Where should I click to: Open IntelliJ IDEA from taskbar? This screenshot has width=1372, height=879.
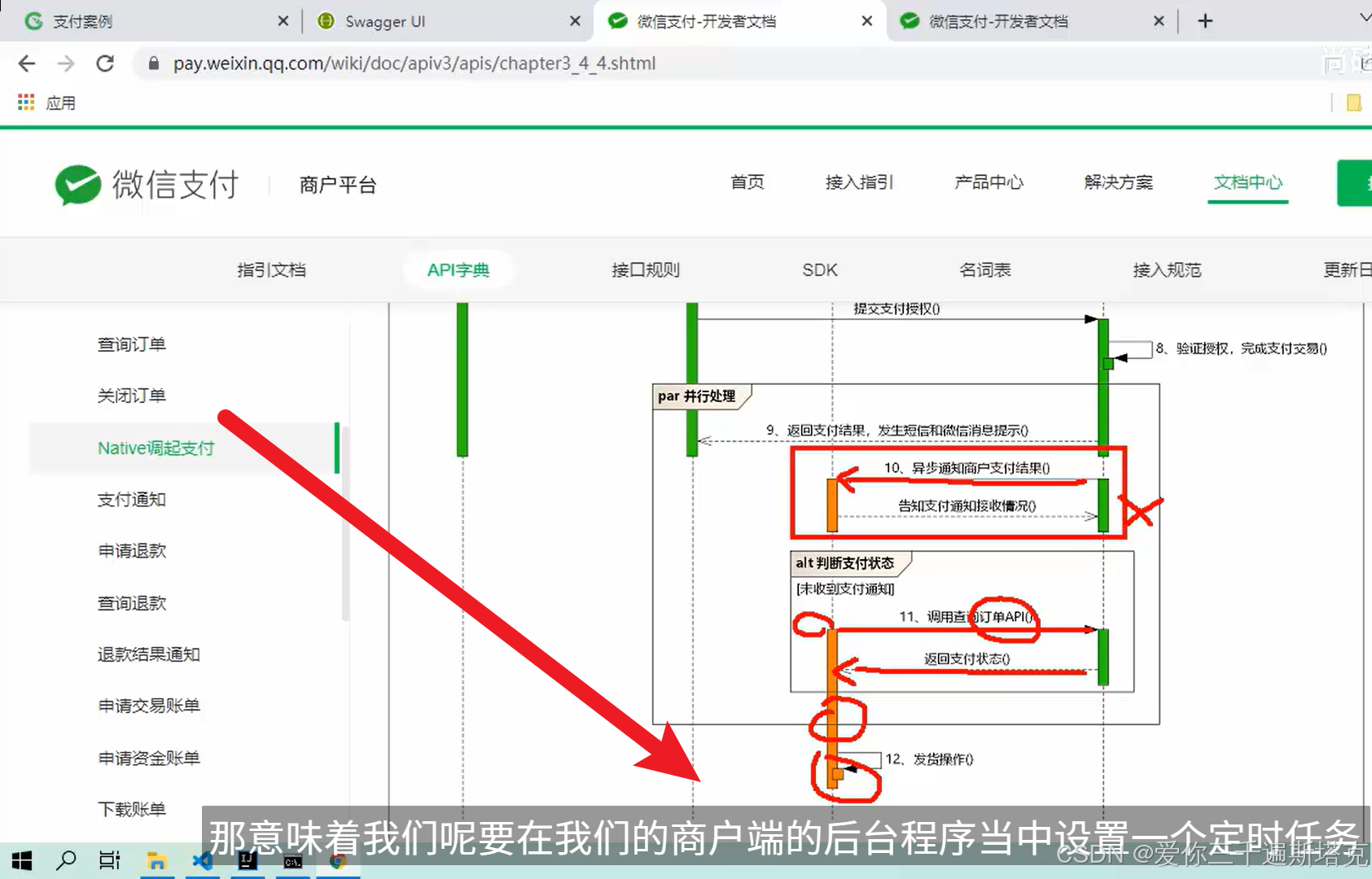click(x=248, y=860)
